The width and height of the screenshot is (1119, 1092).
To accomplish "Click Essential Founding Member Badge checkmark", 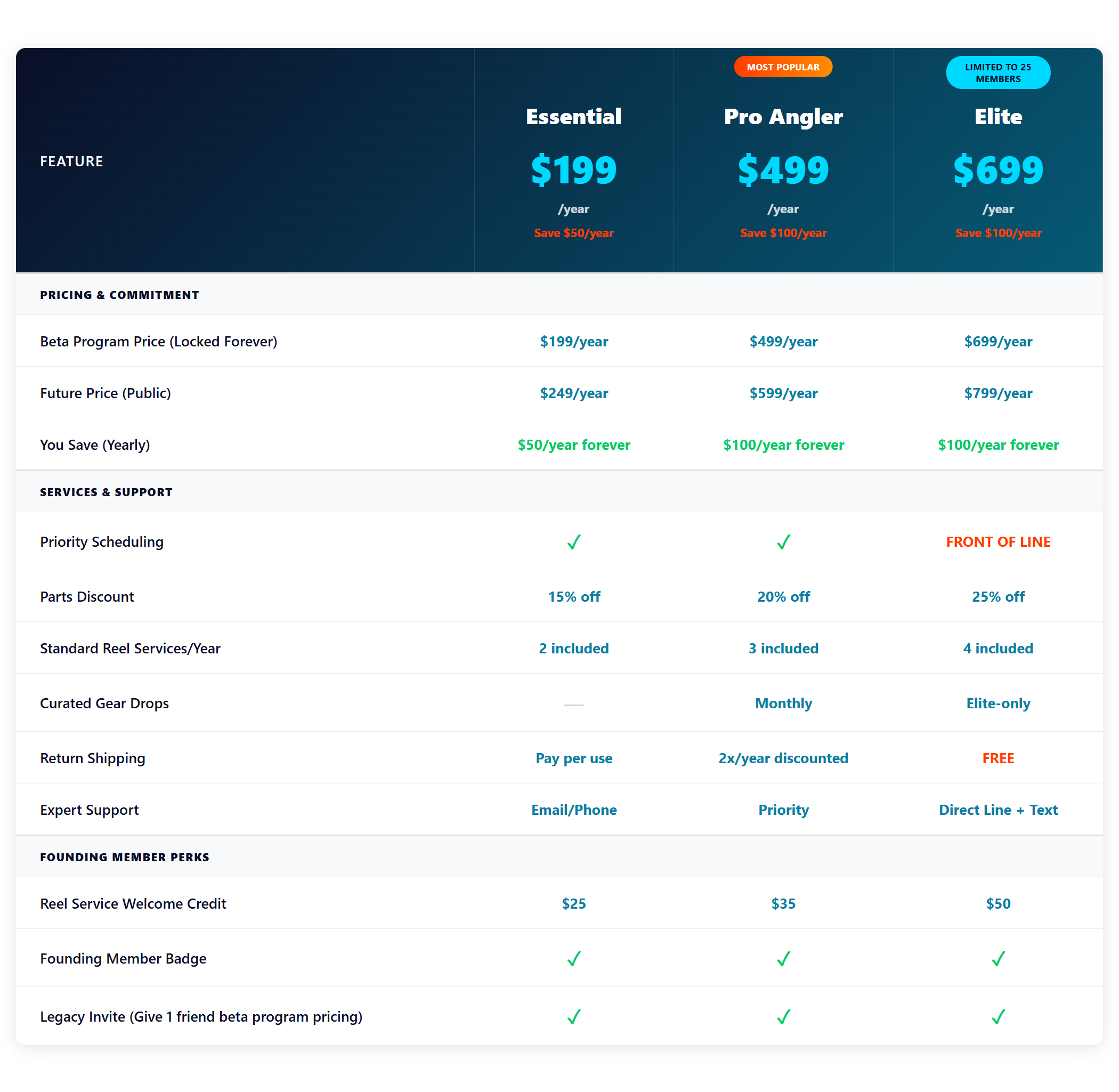I will point(573,958).
